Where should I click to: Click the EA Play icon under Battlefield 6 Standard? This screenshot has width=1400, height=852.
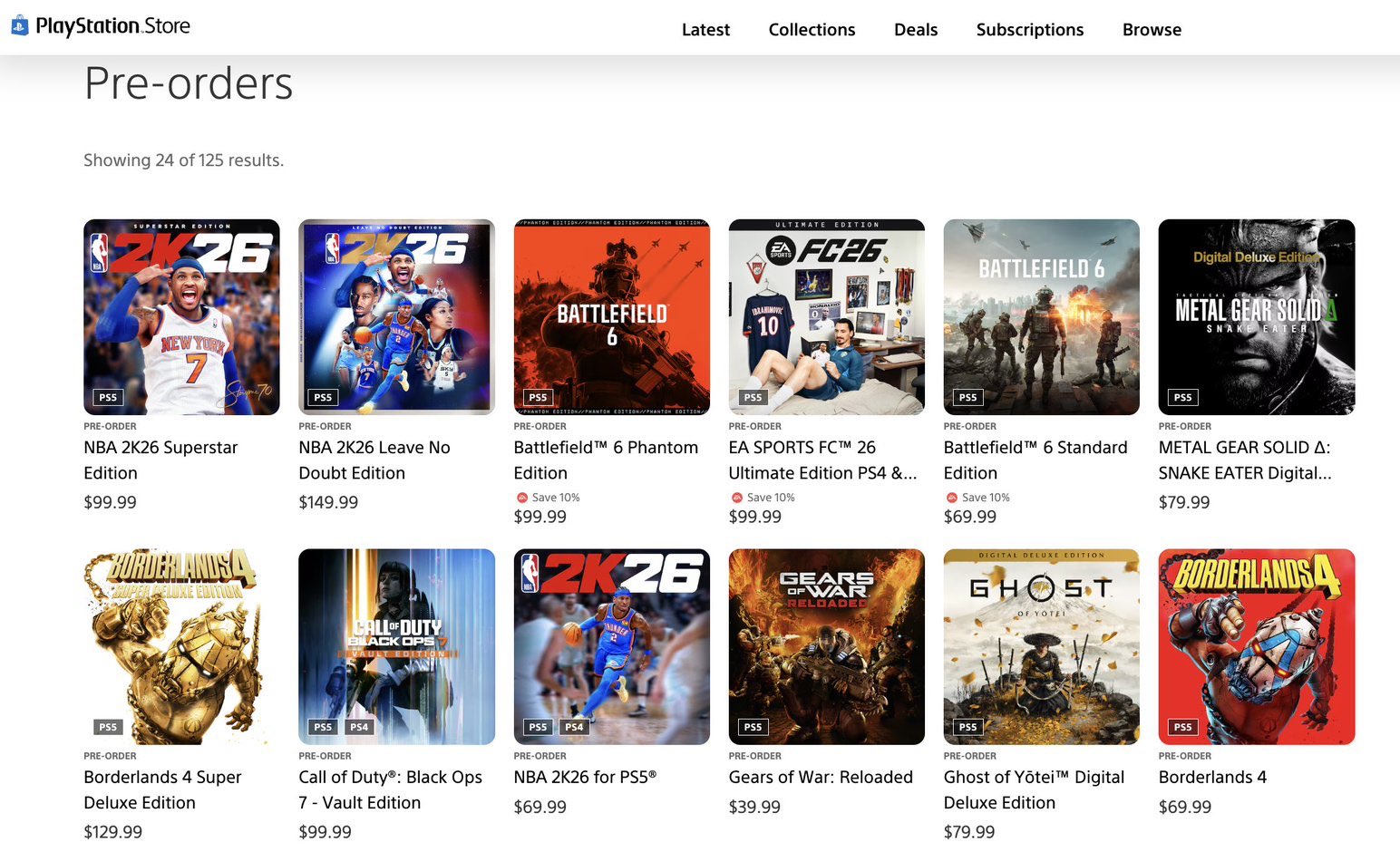click(x=951, y=498)
